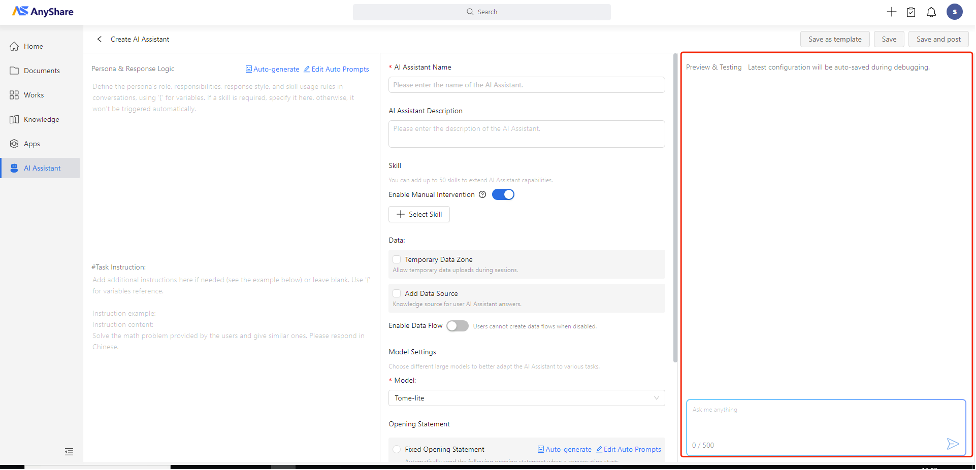Viewport: 976px width, 470px height.
Task: Open the Model dropdown showing Tome-lite
Action: point(526,398)
